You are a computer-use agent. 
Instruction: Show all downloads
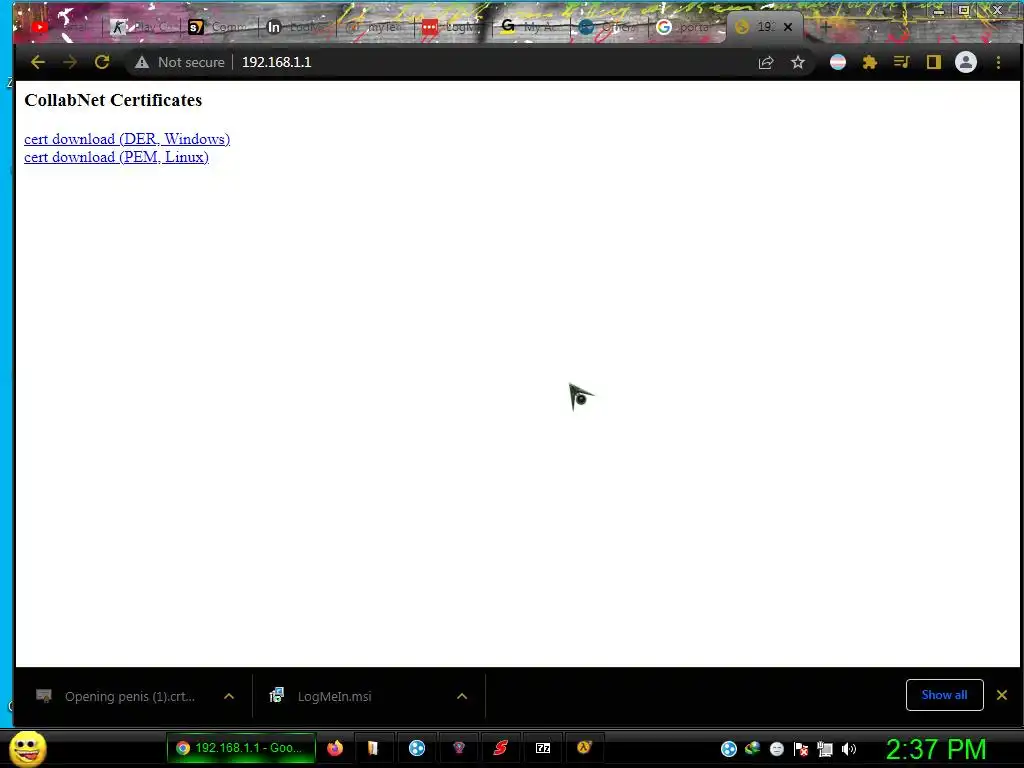click(x=944, y=695)
